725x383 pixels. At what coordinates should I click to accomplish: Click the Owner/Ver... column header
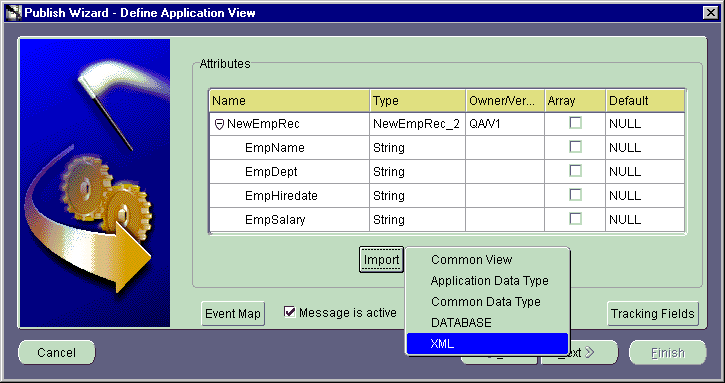click(505, 101)
